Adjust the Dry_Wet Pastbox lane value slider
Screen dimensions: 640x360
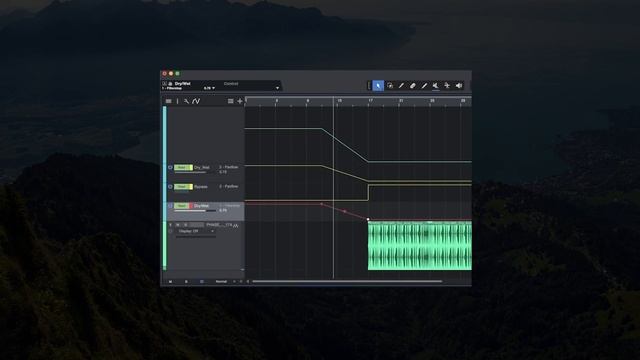pyautogui.click(x=196, y=173)
